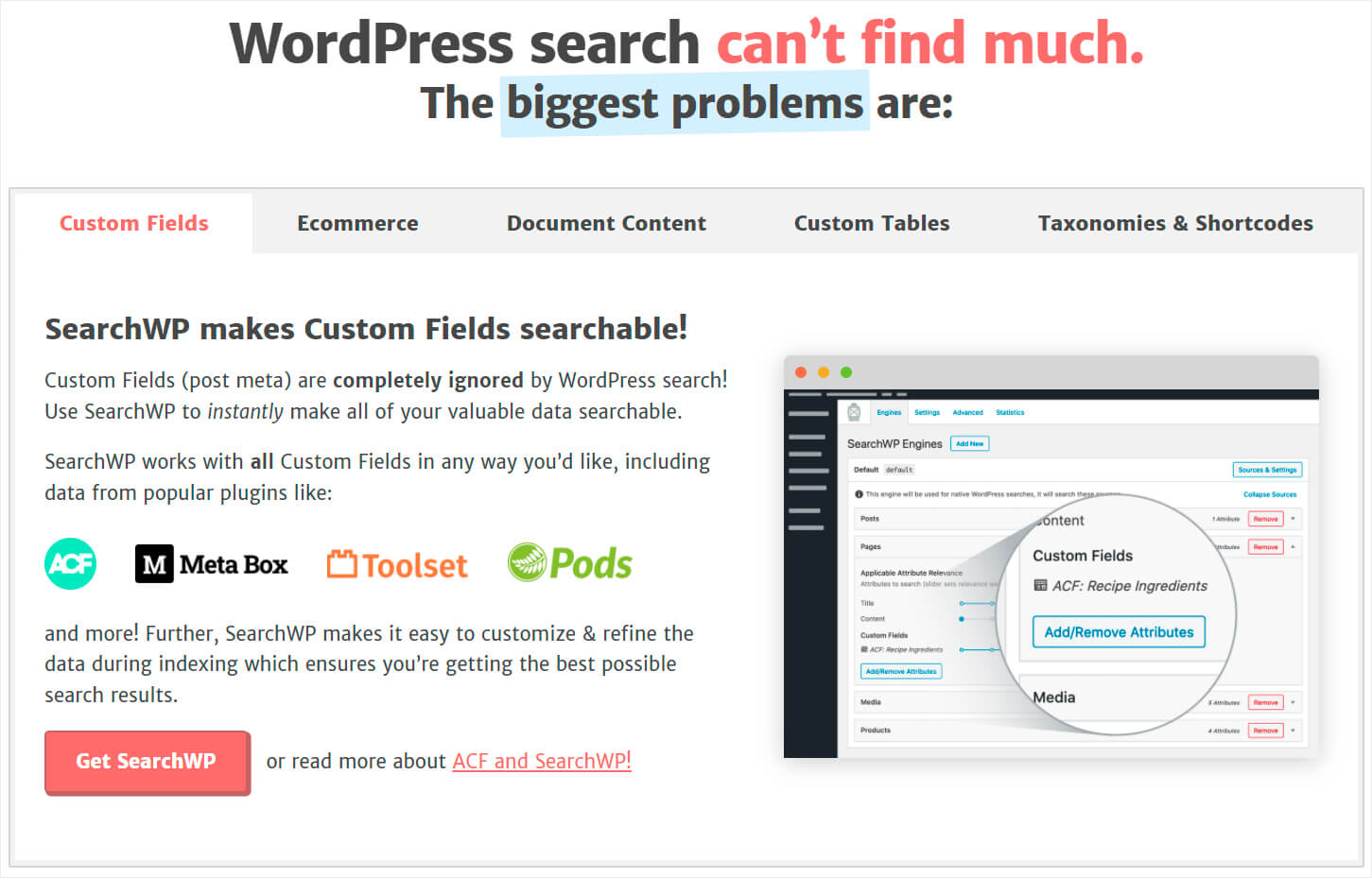Adjust the Title relevance slider
This screenshot has width=1372, height=878.
pos(977,603)
